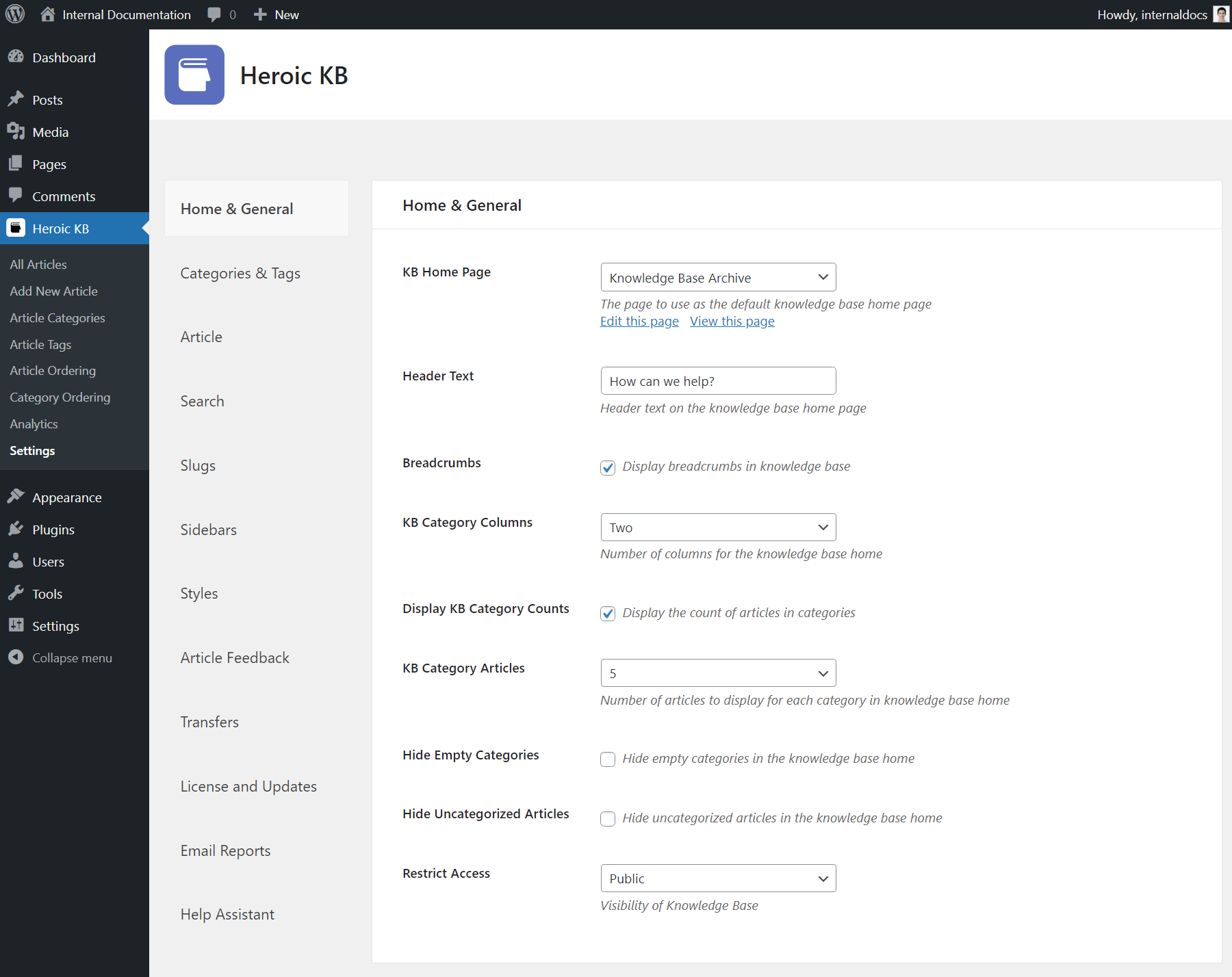Uncheck display count of articles in categories

(608, 614)
